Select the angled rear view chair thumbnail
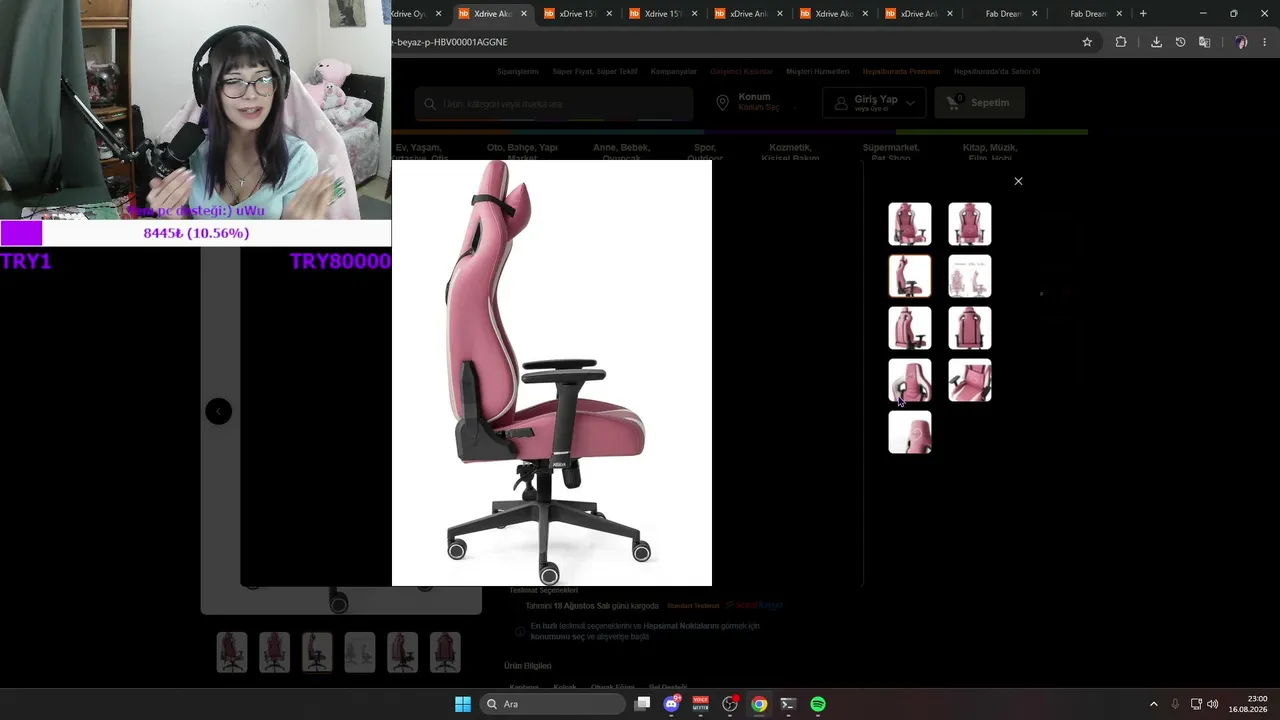1280x720 pixels. tap(910, 328)
